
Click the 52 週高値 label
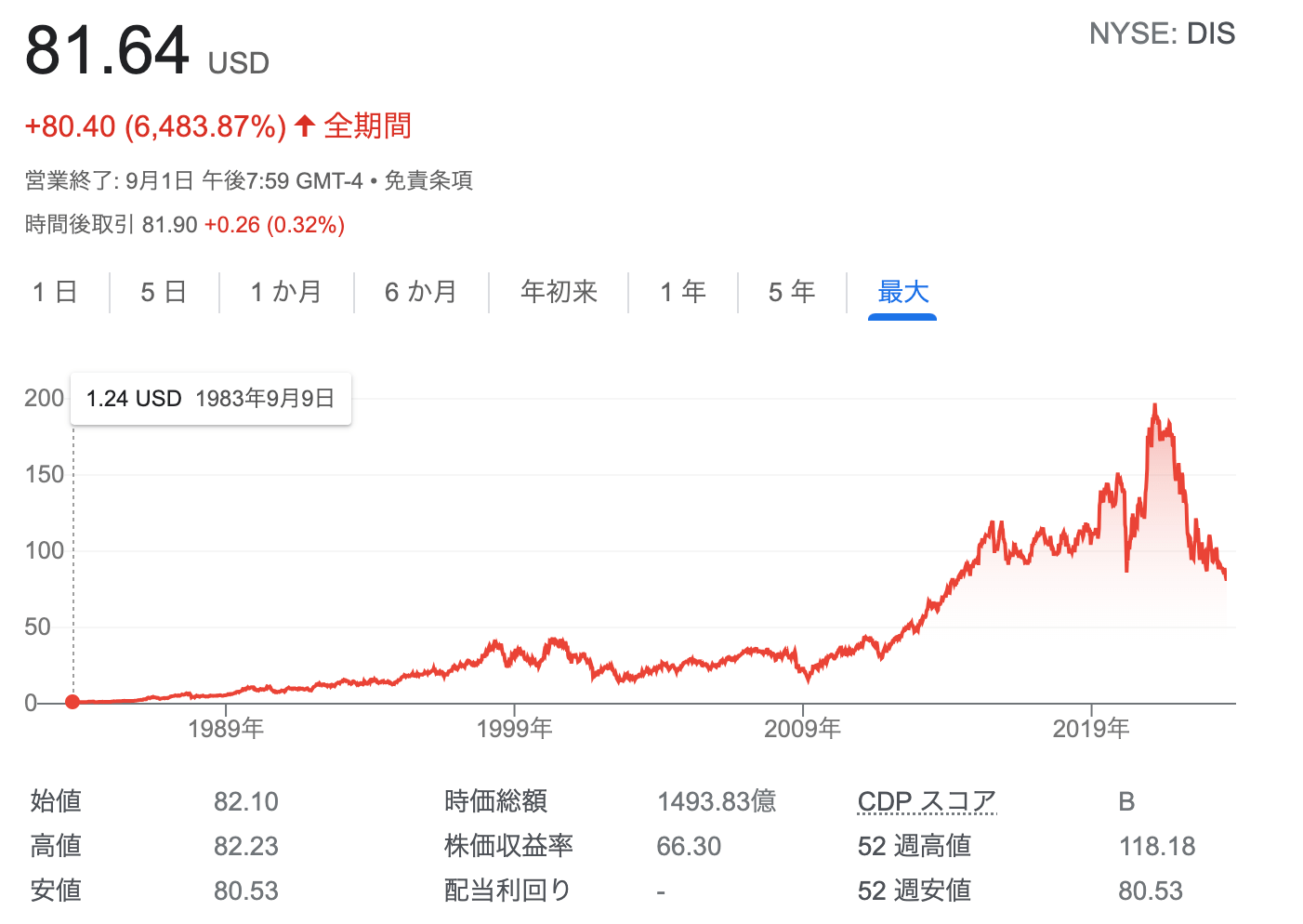(x=915, y=846)
